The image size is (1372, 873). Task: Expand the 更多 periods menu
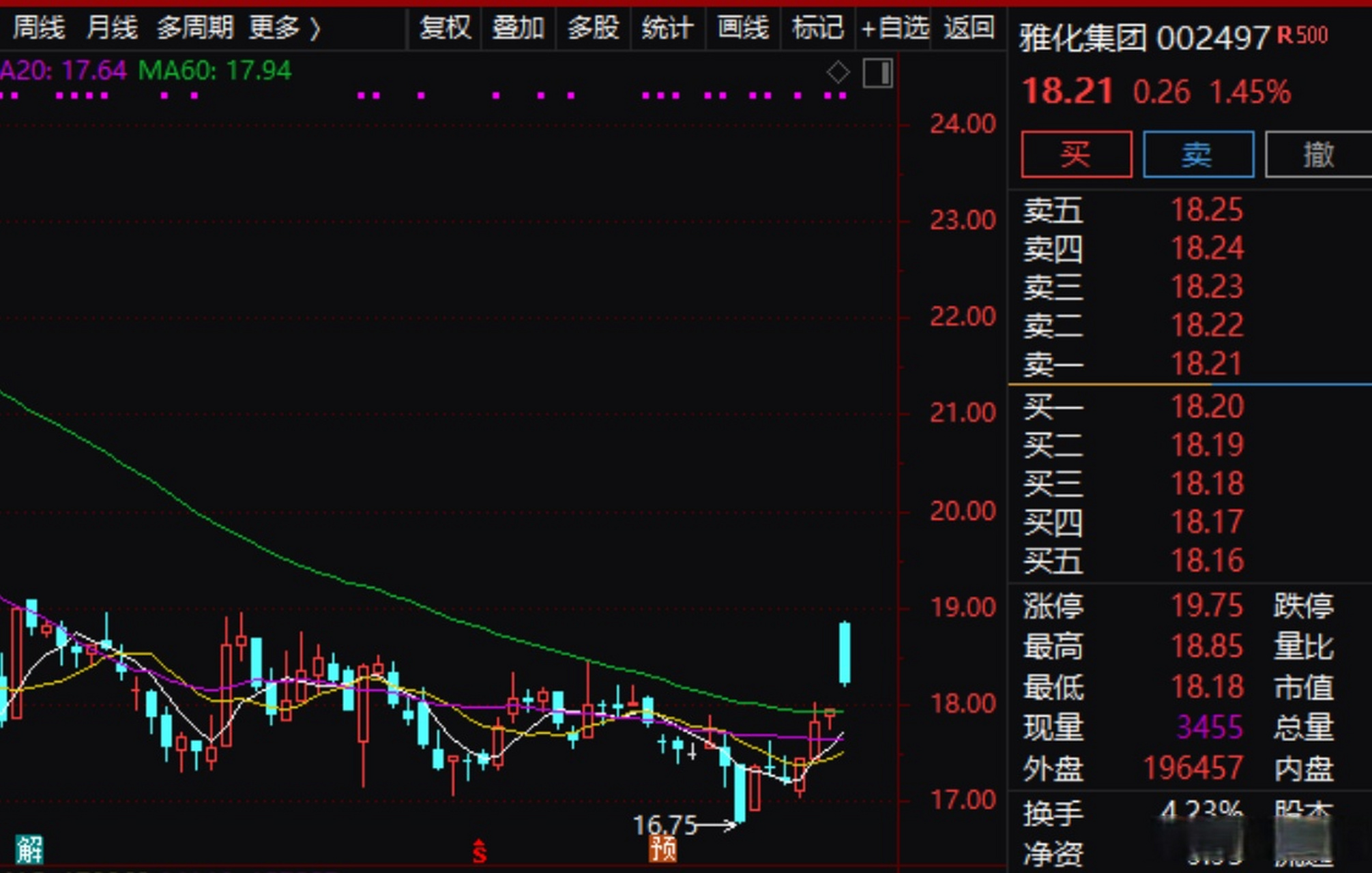[284, 28]
